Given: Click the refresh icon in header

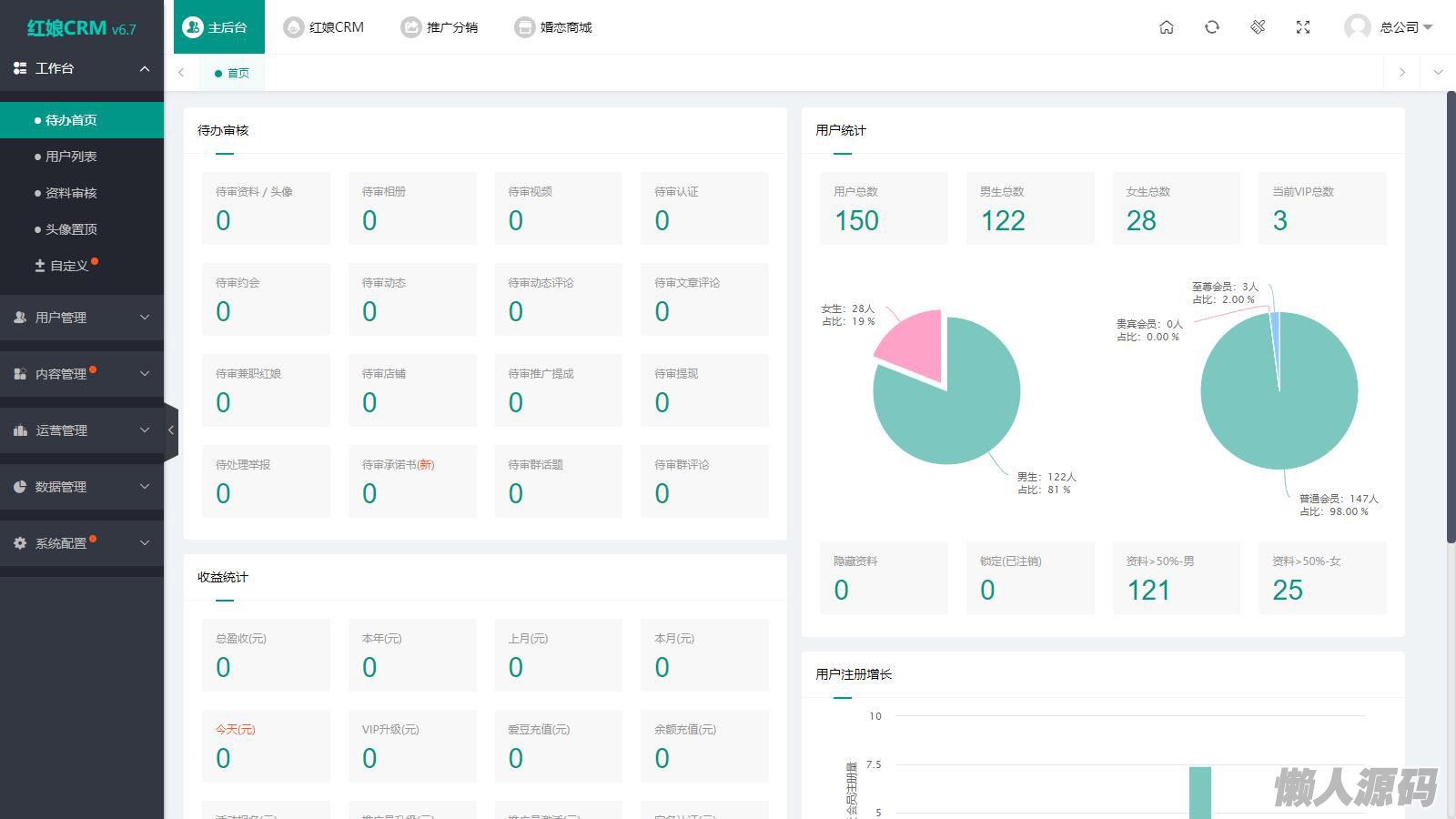Looking at the screenshot, I should coord(1212,27).
